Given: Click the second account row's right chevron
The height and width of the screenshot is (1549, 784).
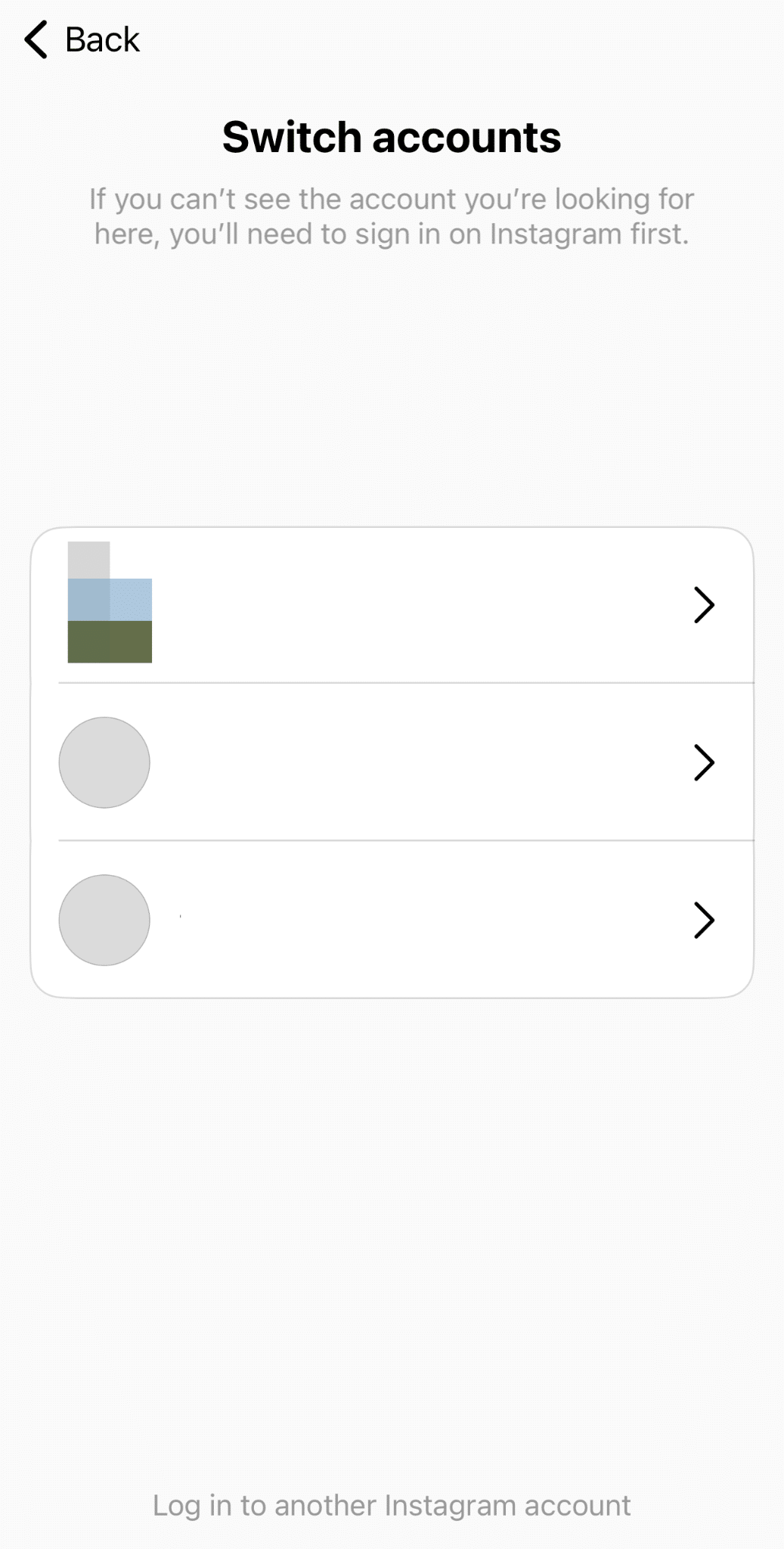Looking at the screenshot, I should (x=704, y=762).
